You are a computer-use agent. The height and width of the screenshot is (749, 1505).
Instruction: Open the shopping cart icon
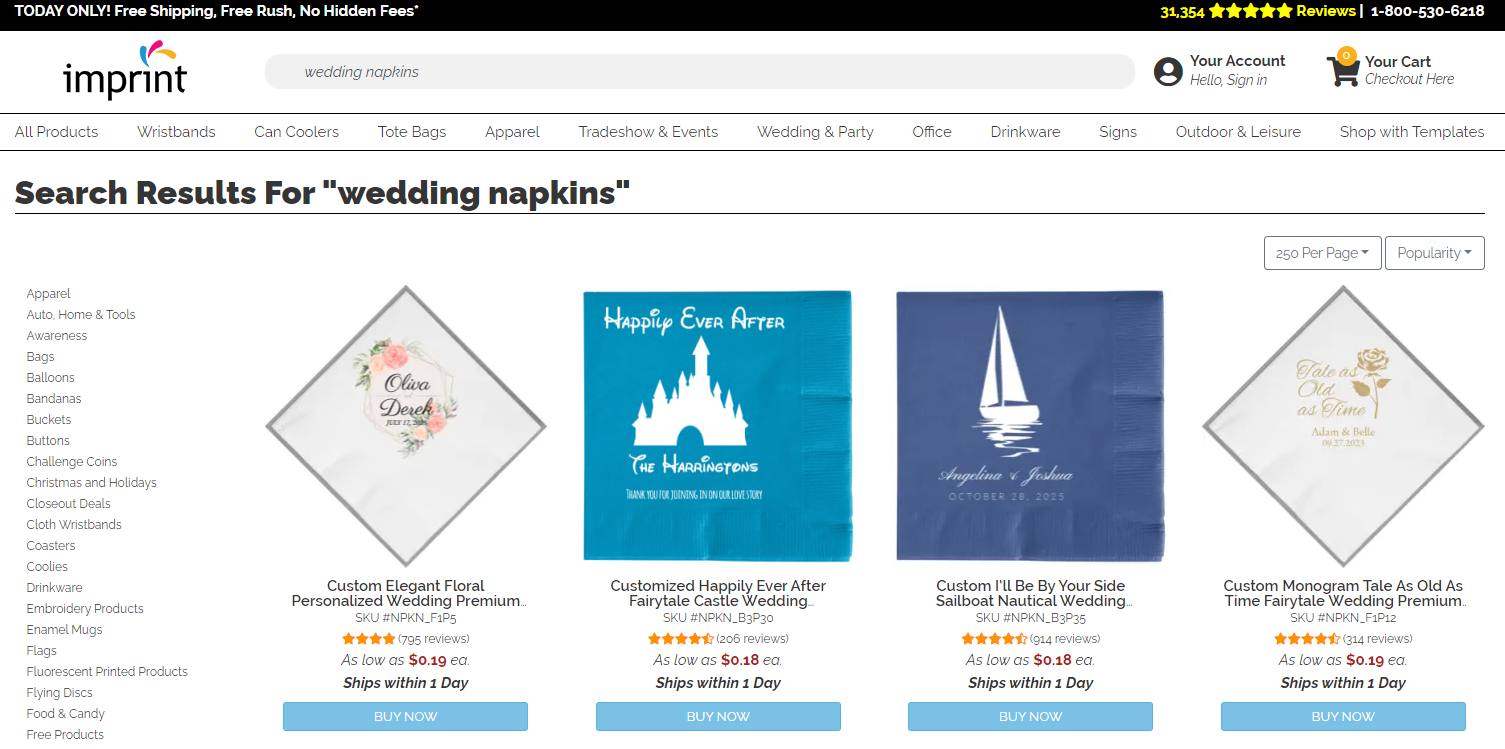[x=1342, y=70]
